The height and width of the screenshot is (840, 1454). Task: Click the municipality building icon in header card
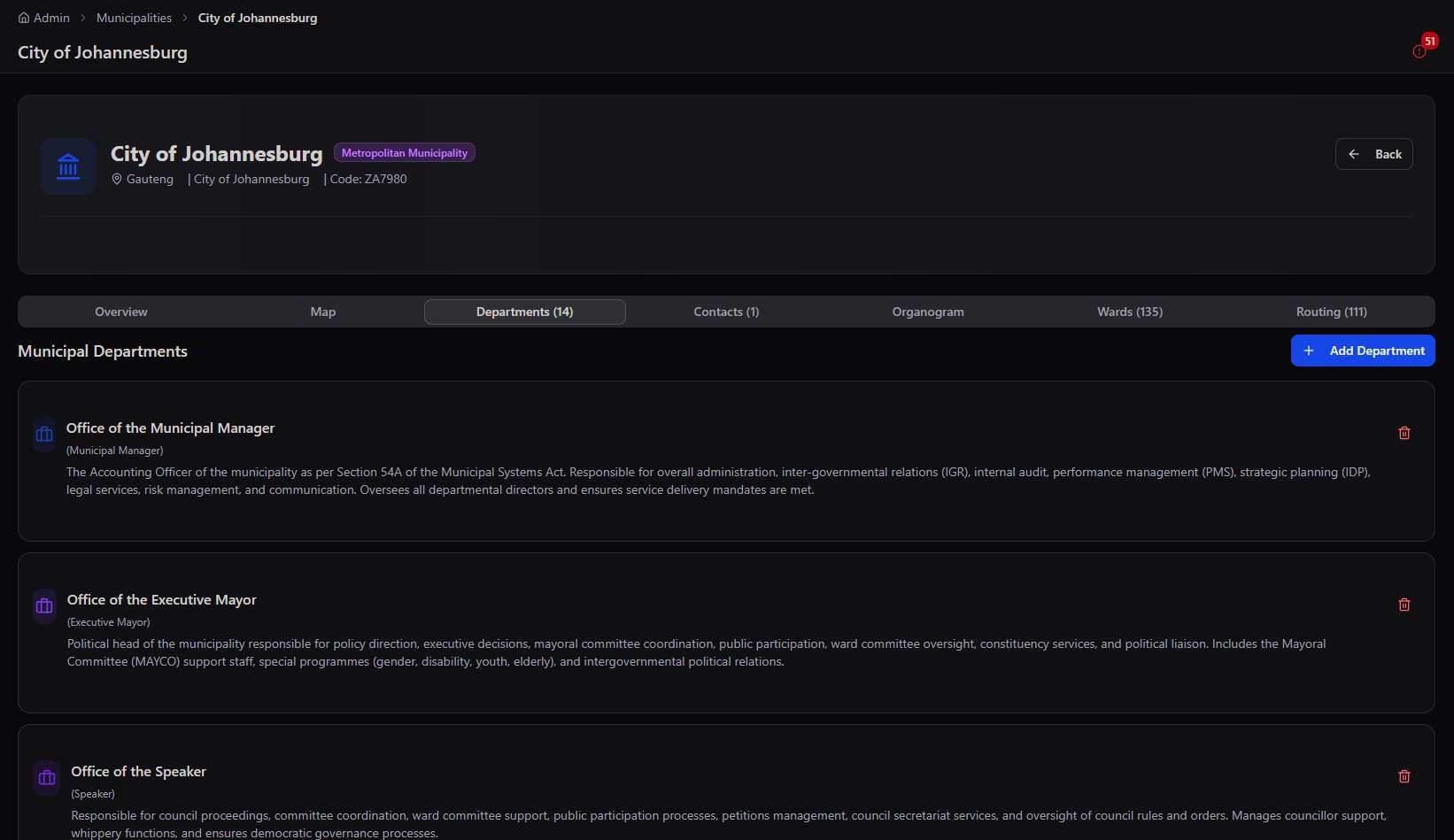point(68,166)
